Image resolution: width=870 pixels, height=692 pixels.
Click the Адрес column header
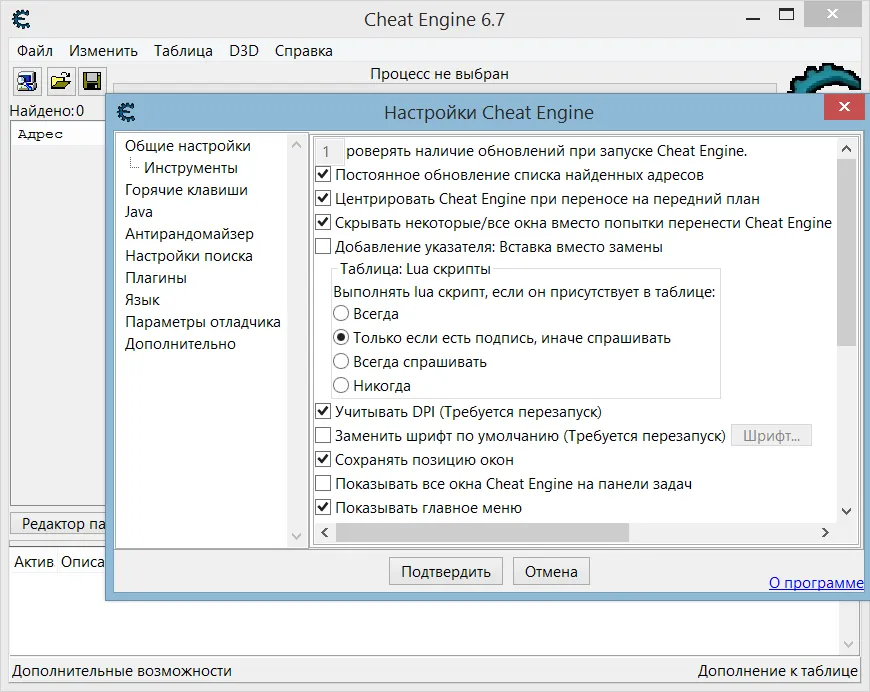tap(58, 134)
